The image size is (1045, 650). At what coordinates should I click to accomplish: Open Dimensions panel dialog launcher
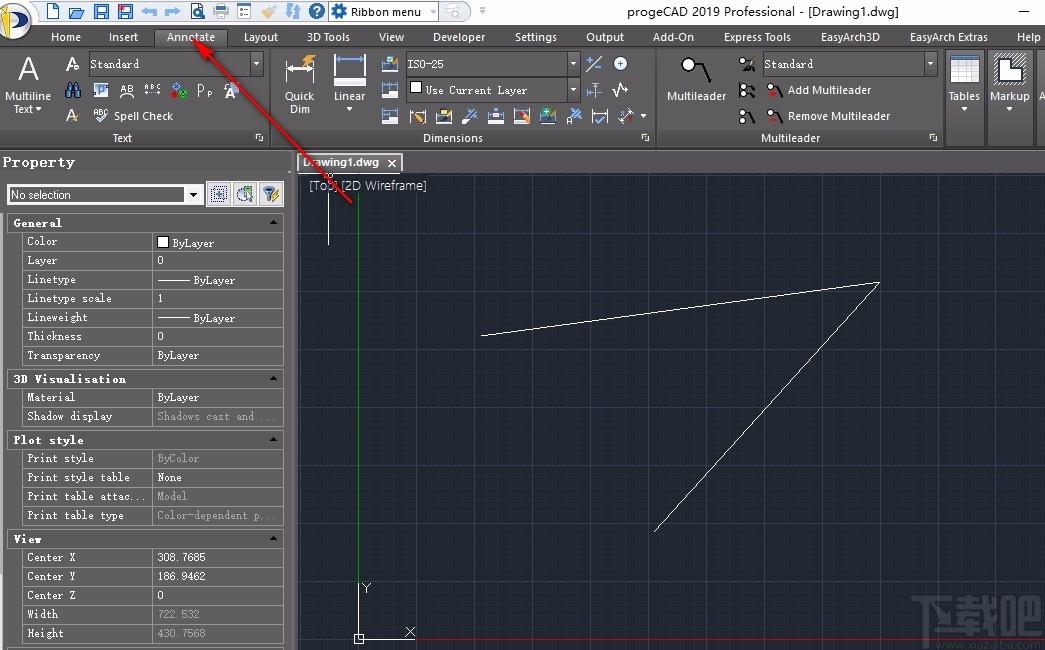coord(645,137)
